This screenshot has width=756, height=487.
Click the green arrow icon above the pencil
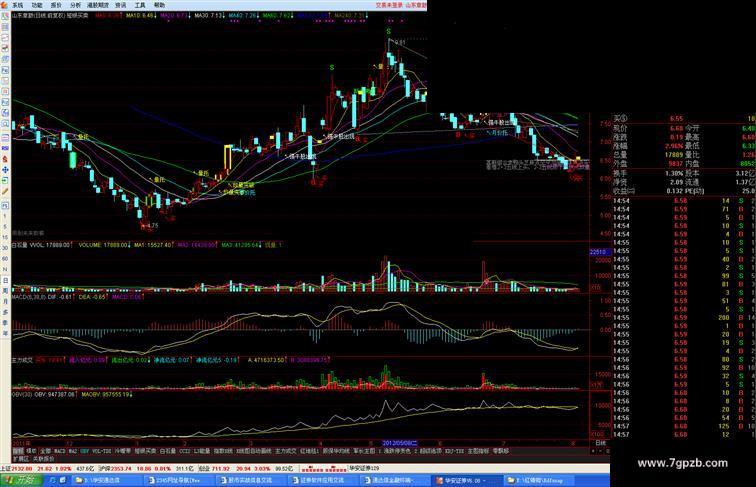click(x=5, y=180)
